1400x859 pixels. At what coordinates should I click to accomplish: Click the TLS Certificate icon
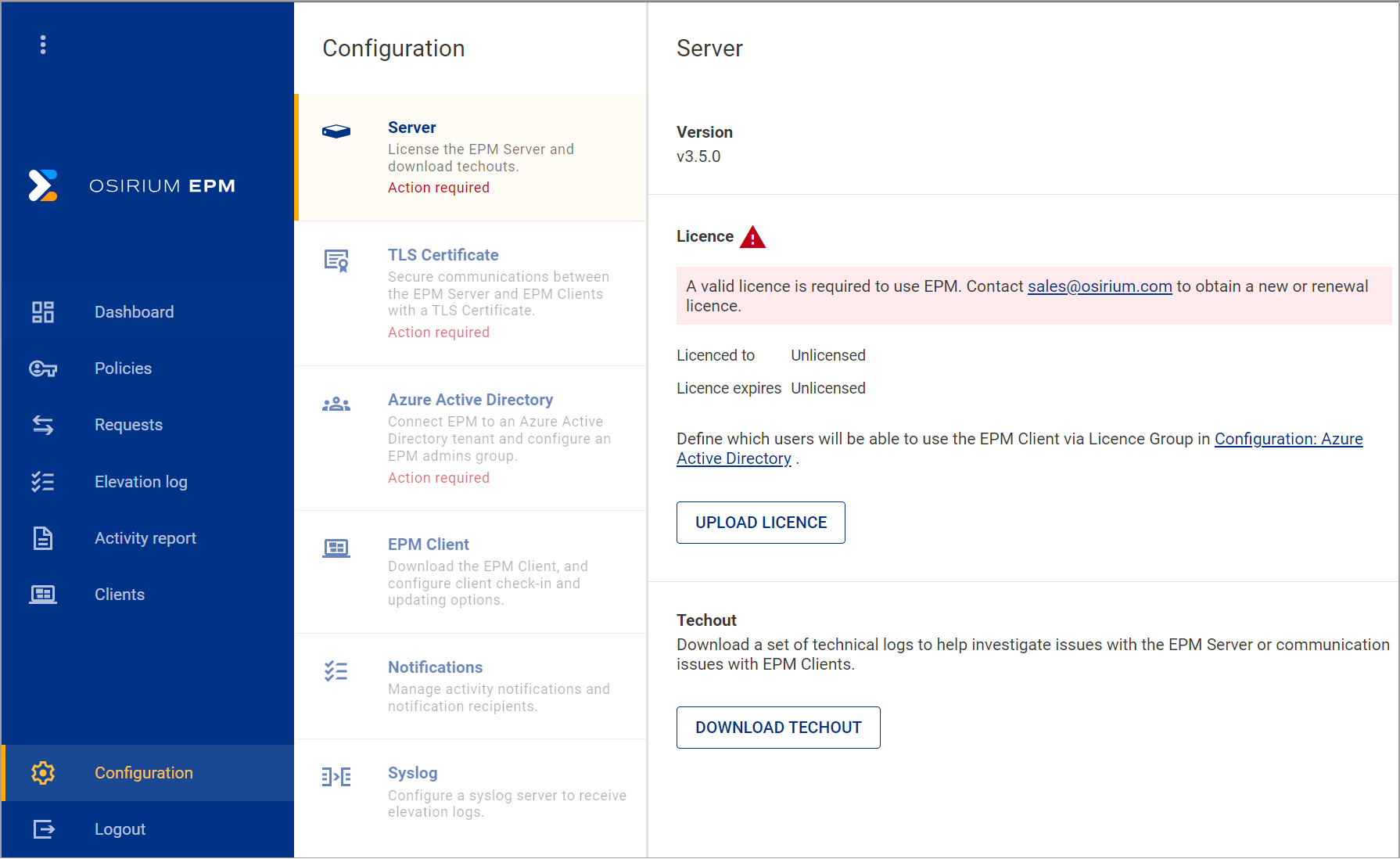coord(336,261)
